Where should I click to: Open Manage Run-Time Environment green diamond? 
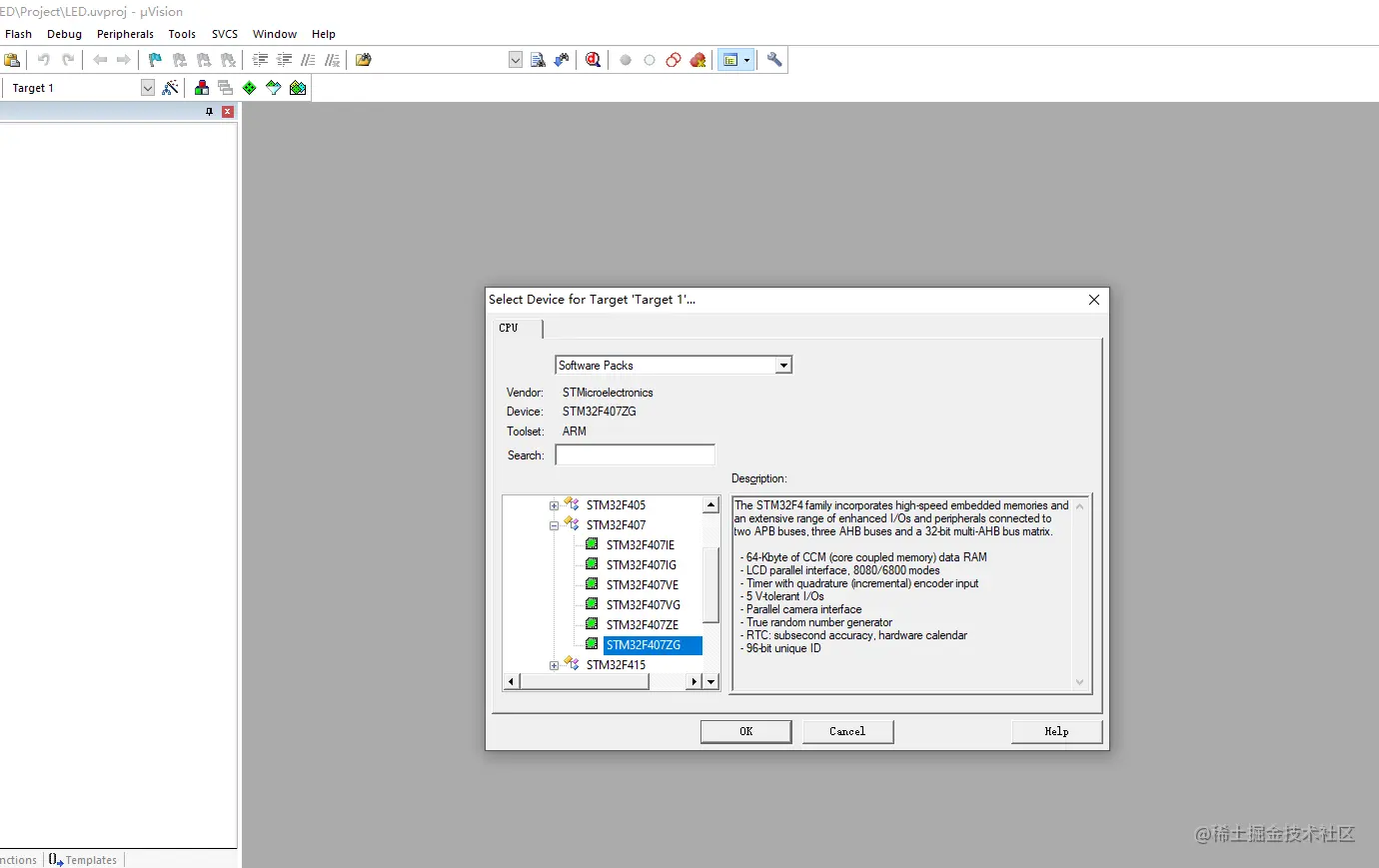click(250, 88)
